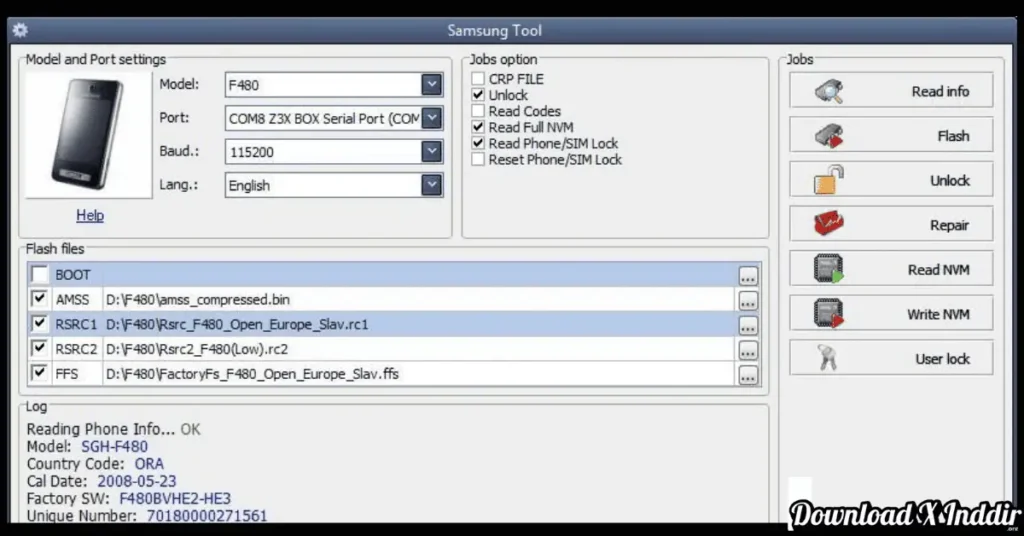Click the Read info button label

pos(940,91)
